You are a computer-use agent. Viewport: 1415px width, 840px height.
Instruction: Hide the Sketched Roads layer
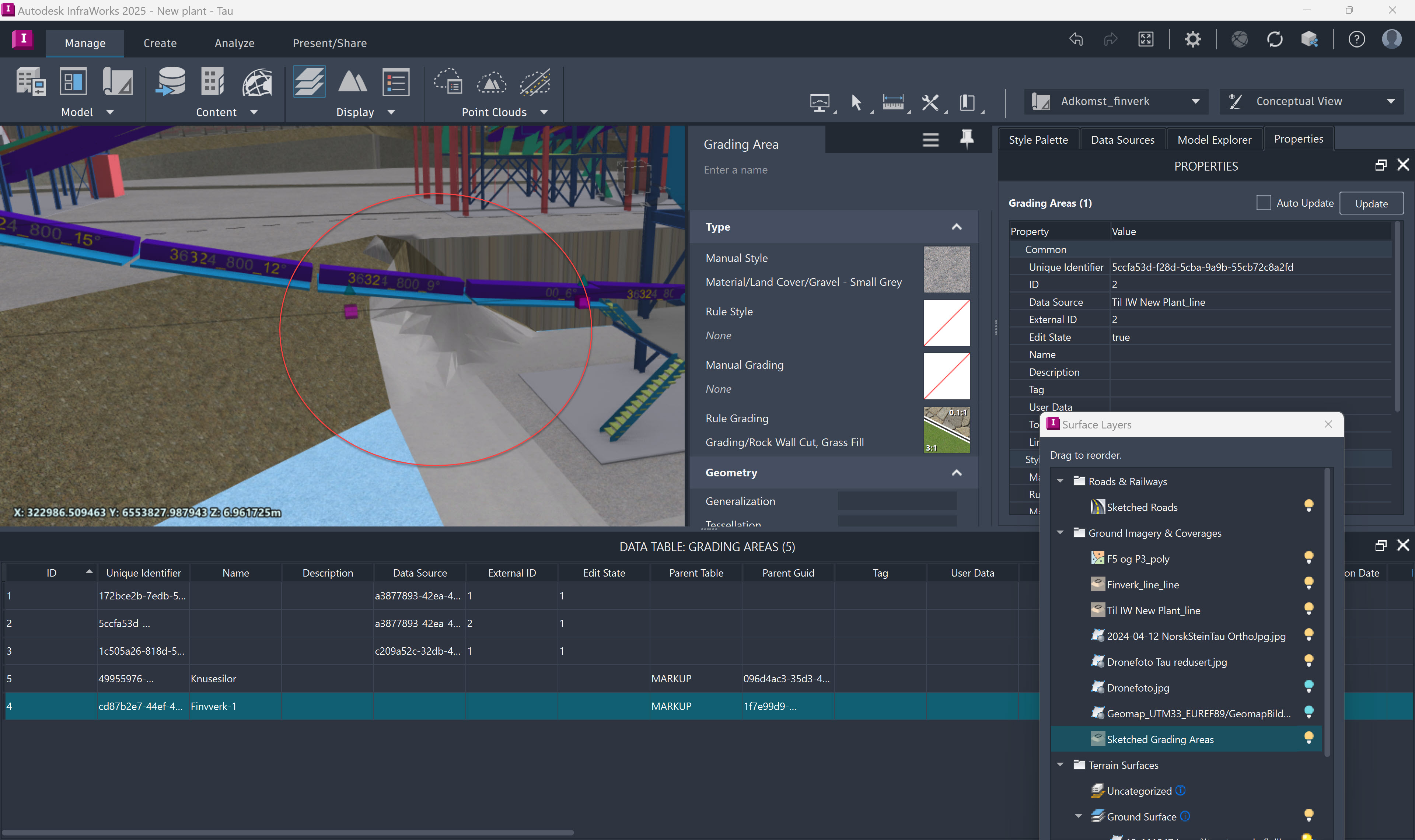pos(1309,506)
